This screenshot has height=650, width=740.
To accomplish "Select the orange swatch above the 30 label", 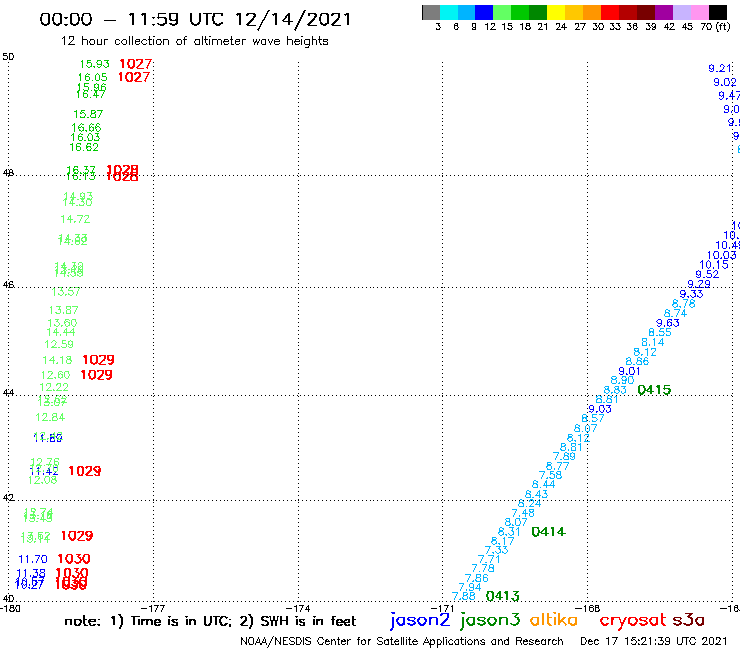I will pos(592,12).
